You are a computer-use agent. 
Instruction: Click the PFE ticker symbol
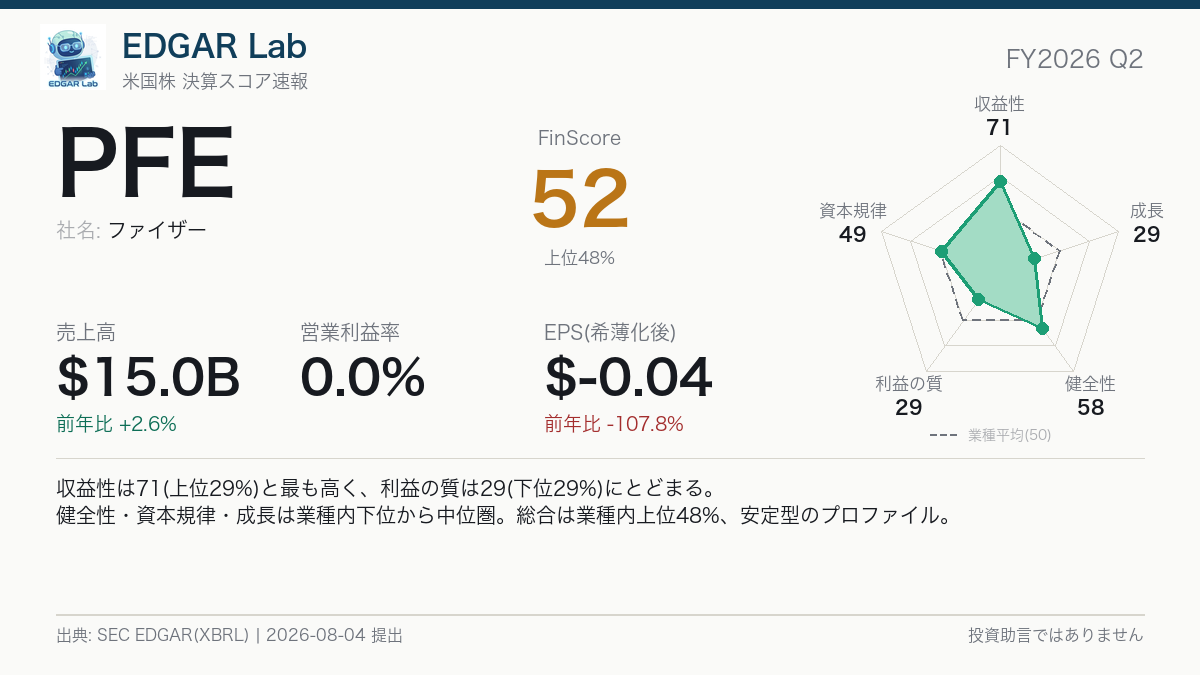146,164
